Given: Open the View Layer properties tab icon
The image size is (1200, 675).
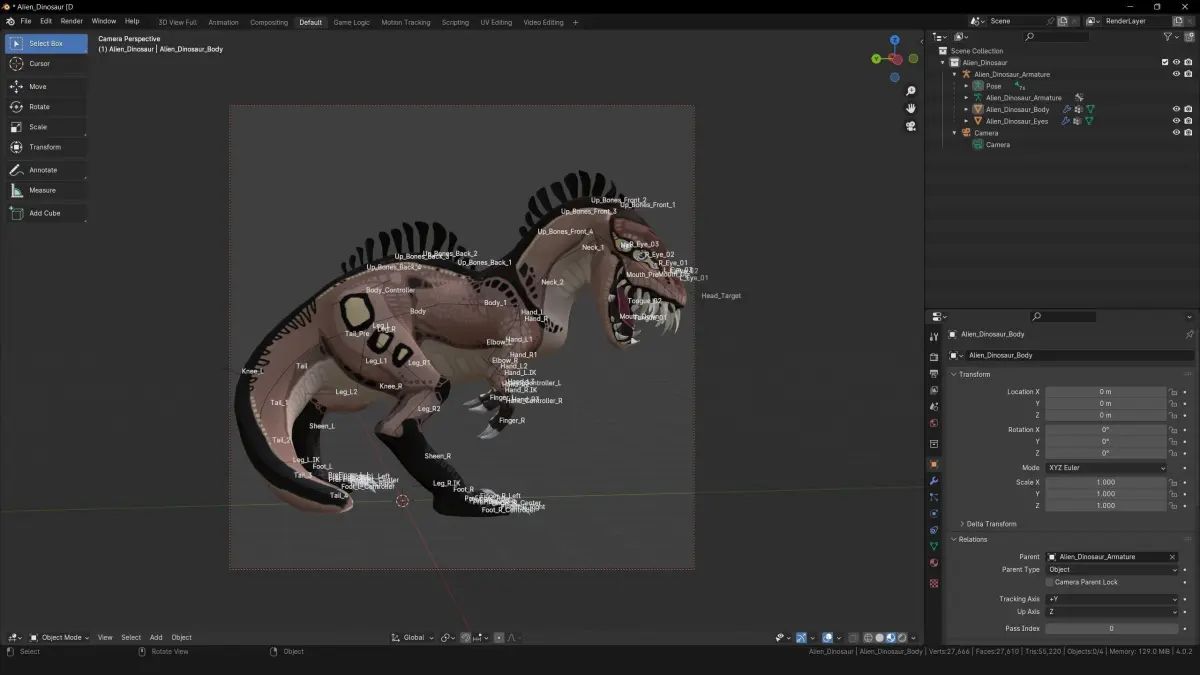Looking at the screenshot, I should point(934,390).
